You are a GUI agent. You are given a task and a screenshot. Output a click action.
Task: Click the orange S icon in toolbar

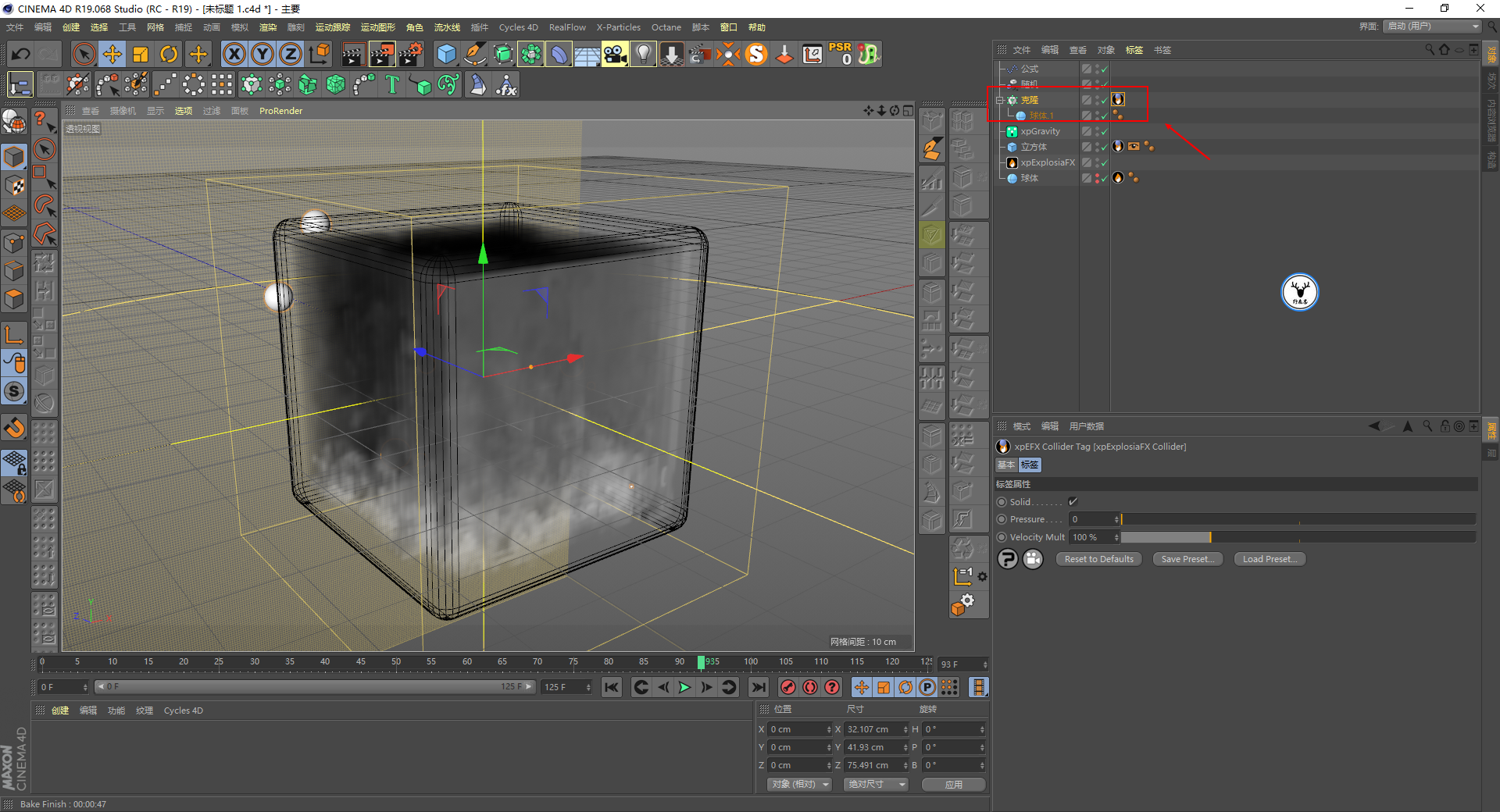pos(756,54)
